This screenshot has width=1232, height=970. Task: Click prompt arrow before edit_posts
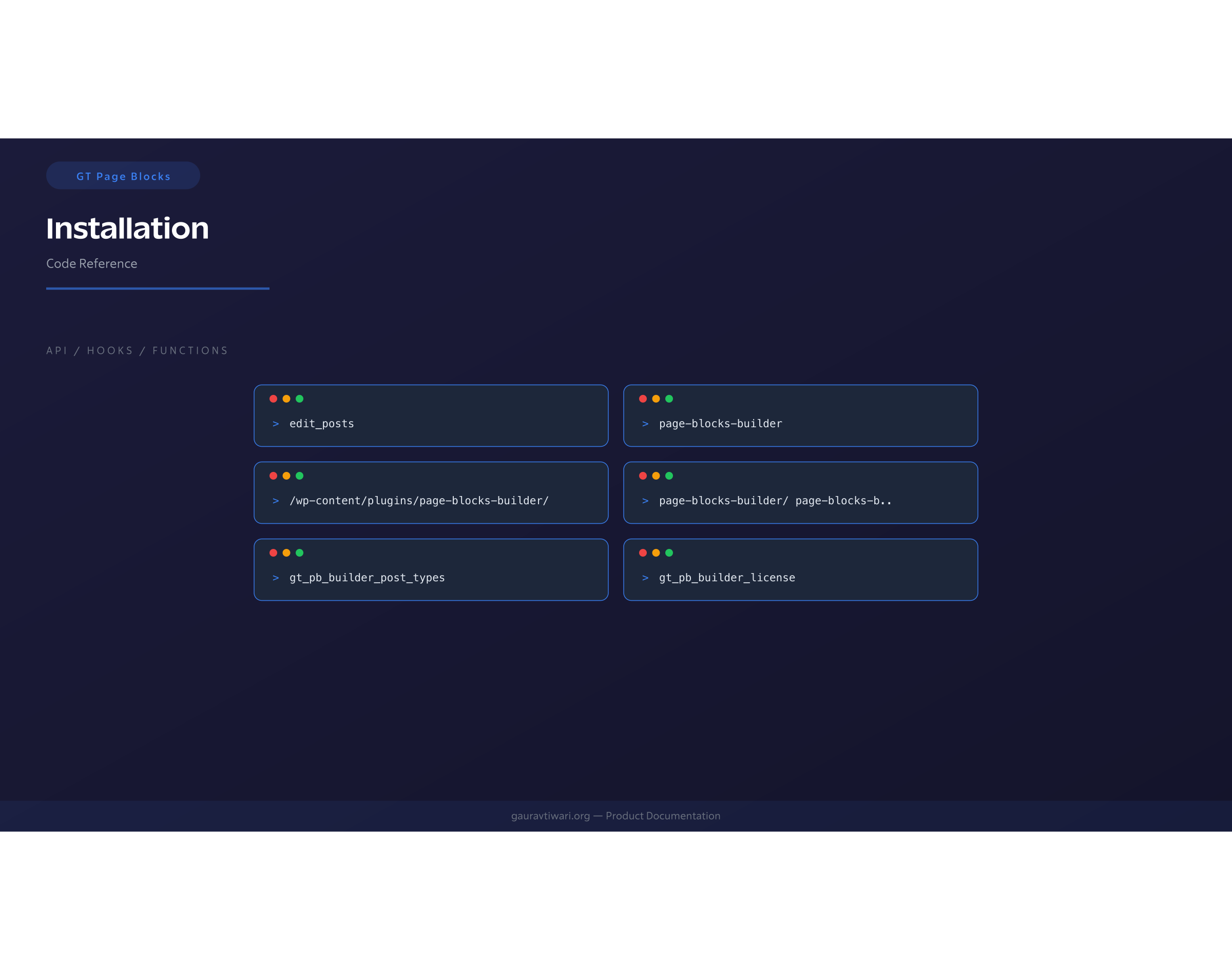pyautogui.click(x=276, y=424)
